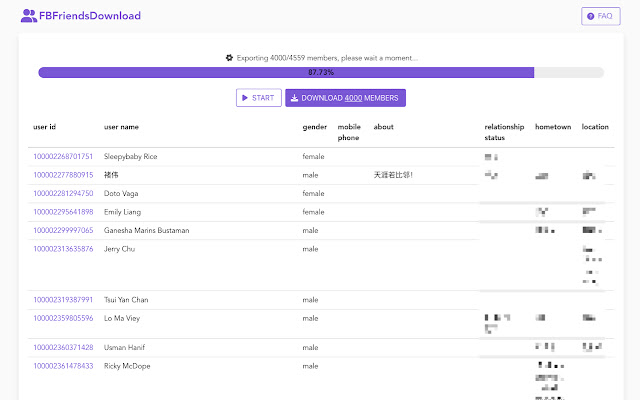
Task: Click the question mark icon in FAQ
Action: (x=591, y=16)
